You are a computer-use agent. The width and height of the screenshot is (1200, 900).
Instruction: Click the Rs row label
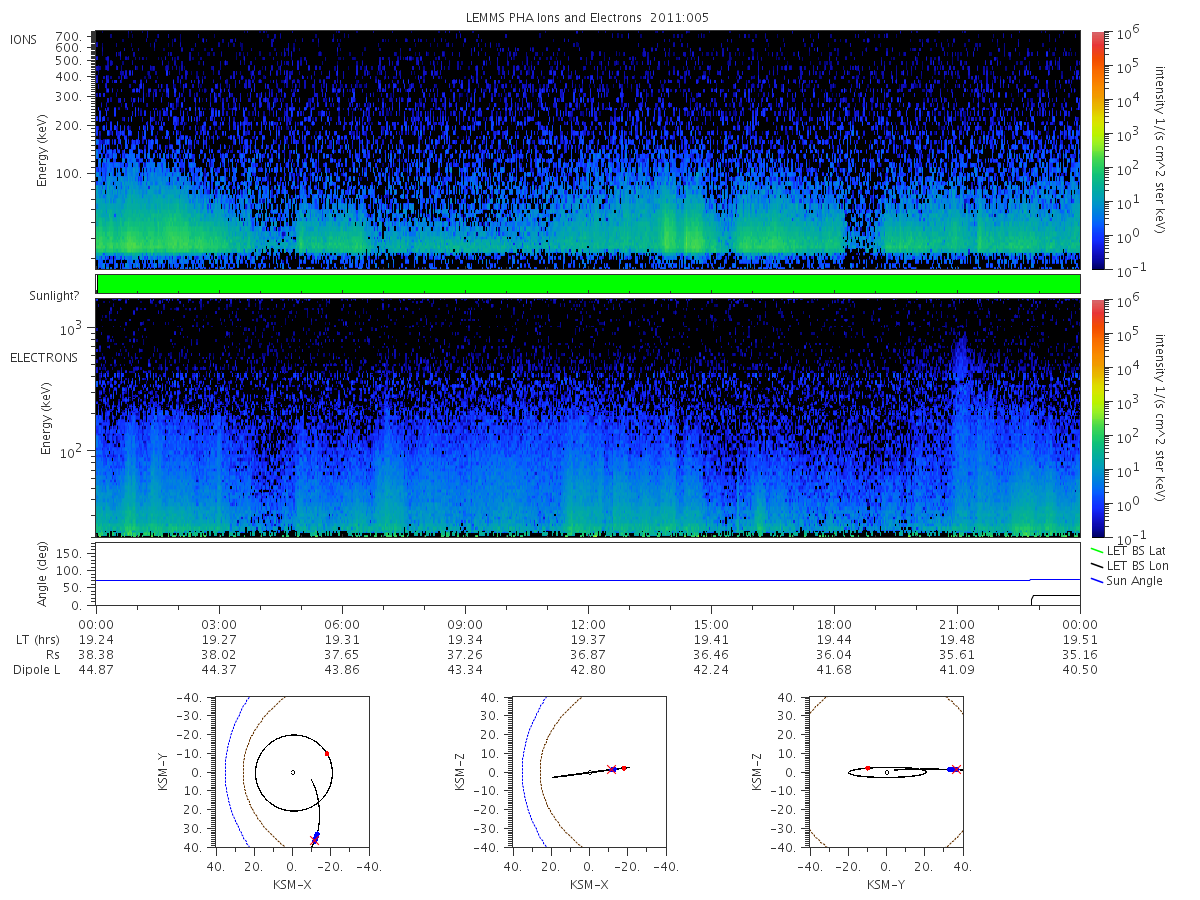[52, 655]
